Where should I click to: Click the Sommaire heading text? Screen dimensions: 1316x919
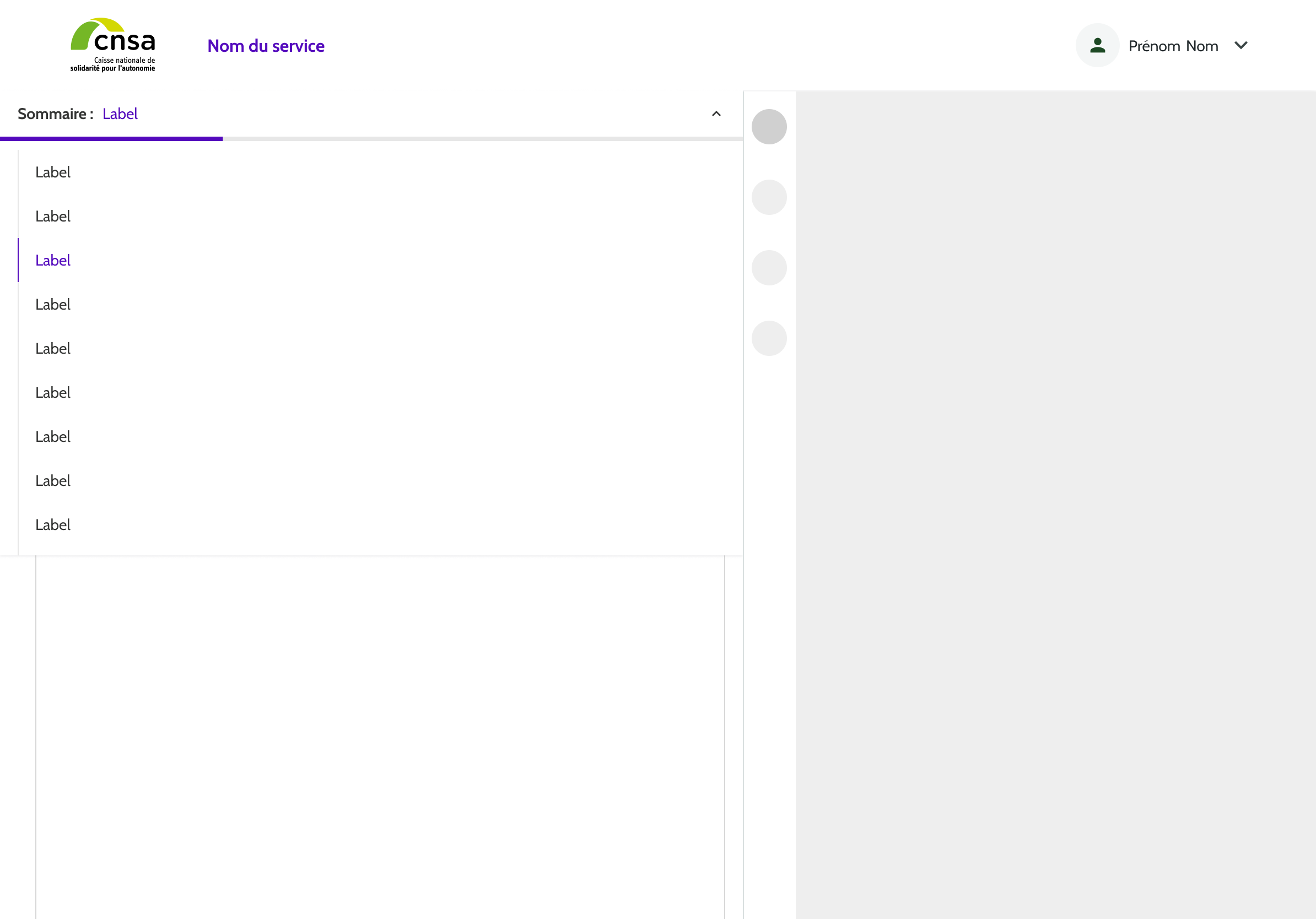tap(52, 114)
